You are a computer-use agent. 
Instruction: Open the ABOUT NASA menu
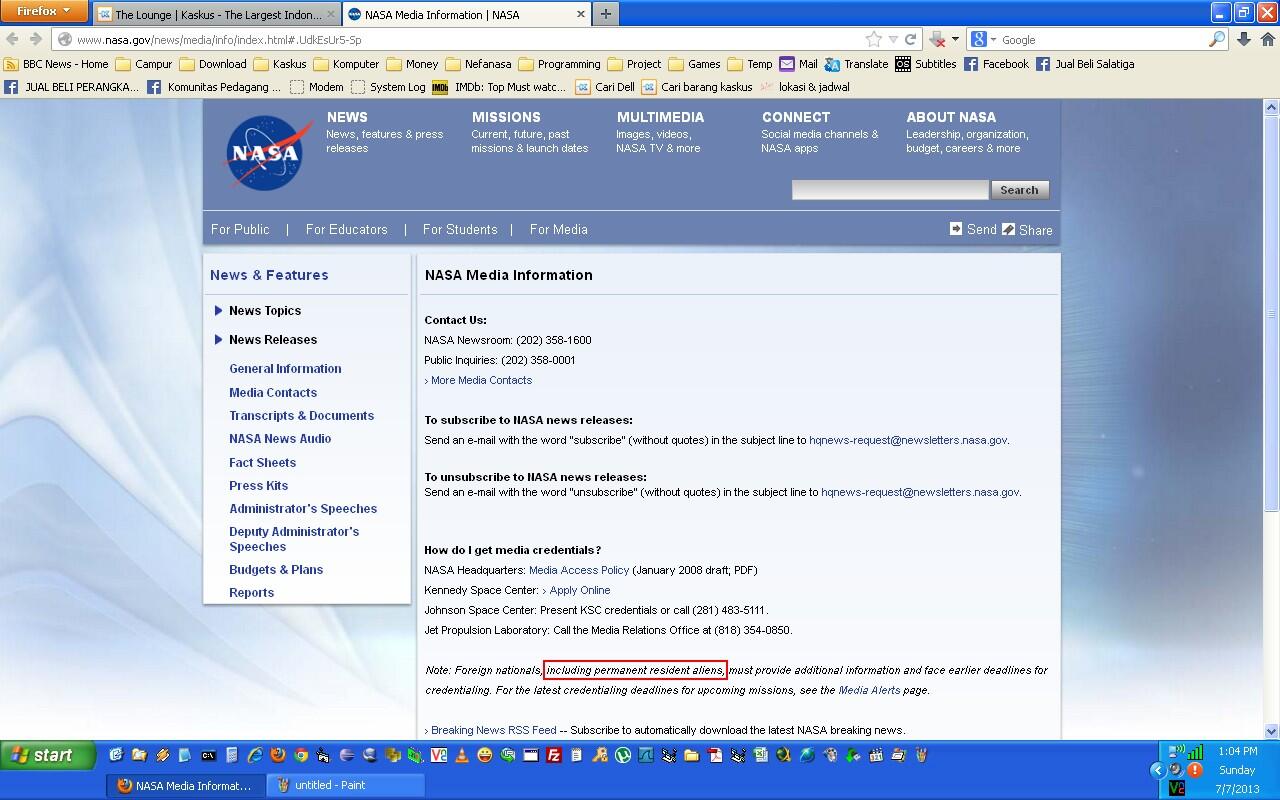[951, 117]
